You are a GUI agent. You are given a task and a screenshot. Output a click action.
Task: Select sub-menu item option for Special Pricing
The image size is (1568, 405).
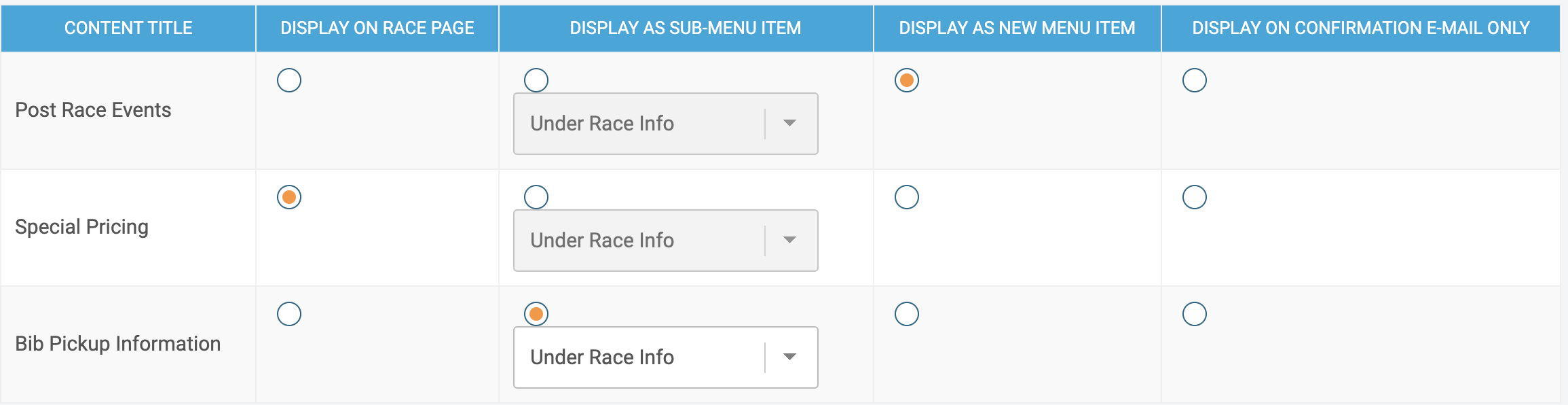[536, 197]
